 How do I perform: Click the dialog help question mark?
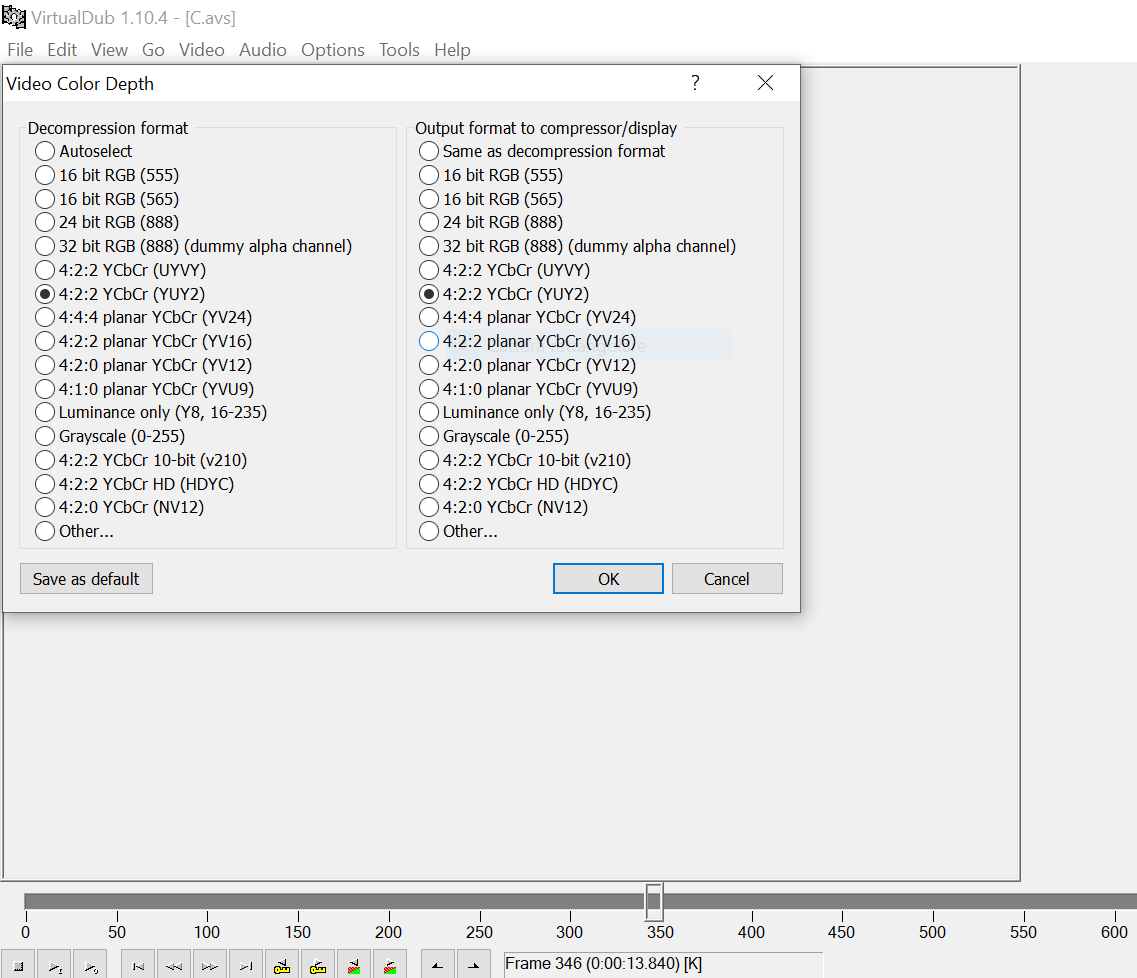(695, 83)
